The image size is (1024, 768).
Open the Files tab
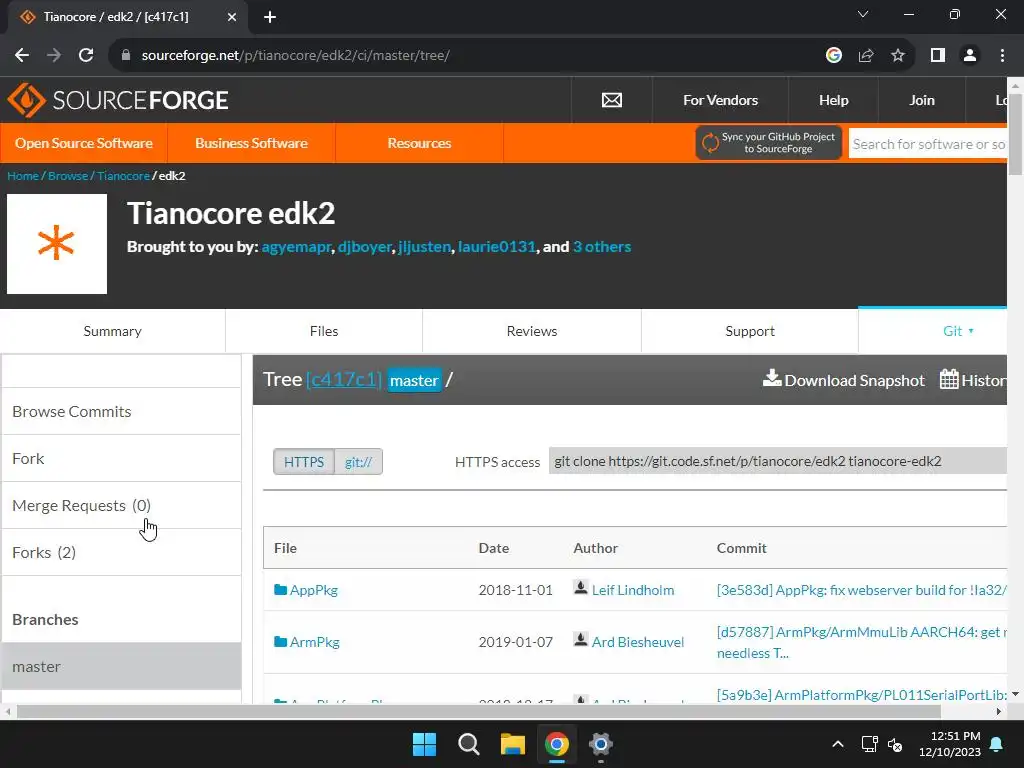[324, 331]
